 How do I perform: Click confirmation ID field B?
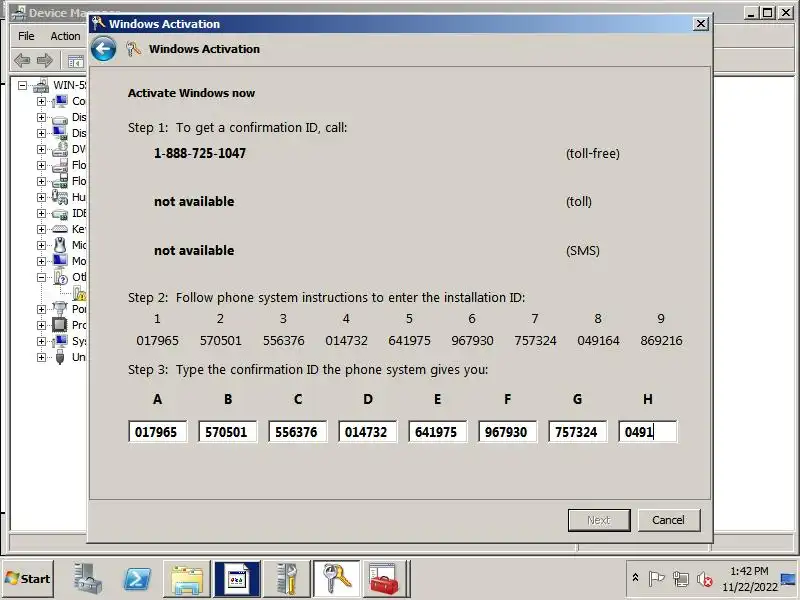point(228,432)
